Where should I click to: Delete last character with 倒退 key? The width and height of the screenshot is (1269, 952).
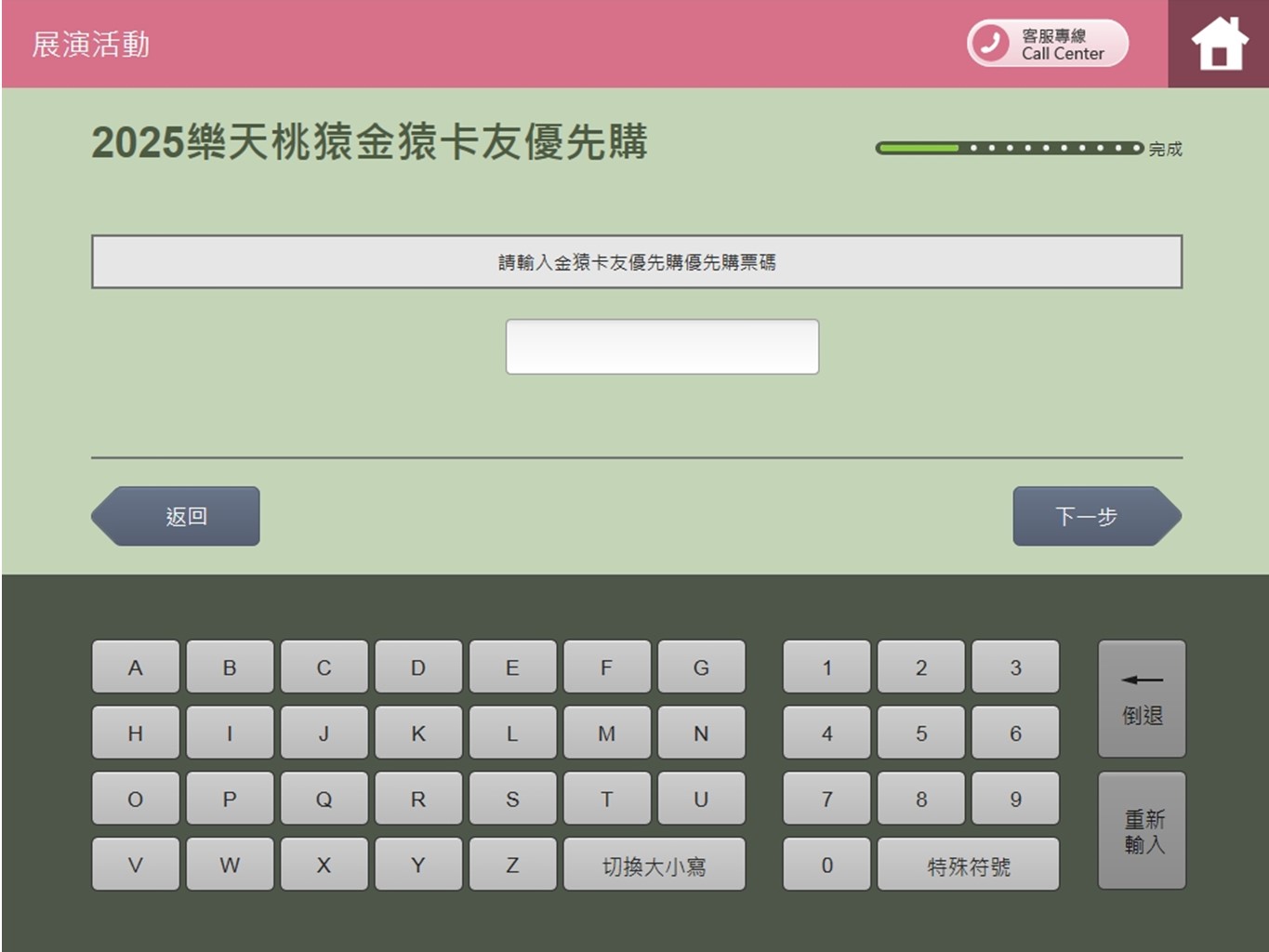(1142, 698)
